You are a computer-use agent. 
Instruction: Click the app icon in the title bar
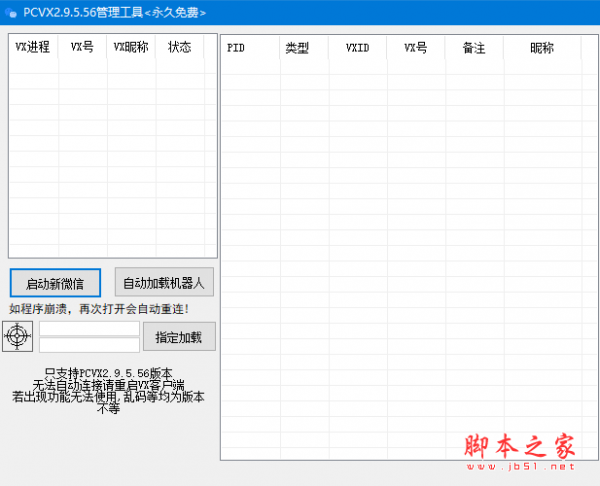pos(11,13)
